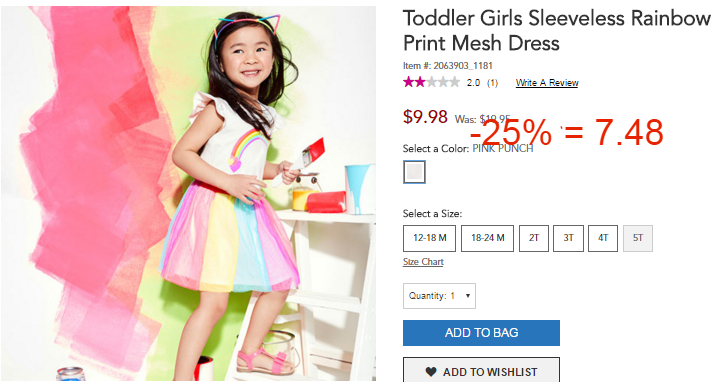The height and width of the screenshot is (382, 726).
Task: Click the Add to Wishlist button
Action: pyautogui.click(x=481, y=370)
